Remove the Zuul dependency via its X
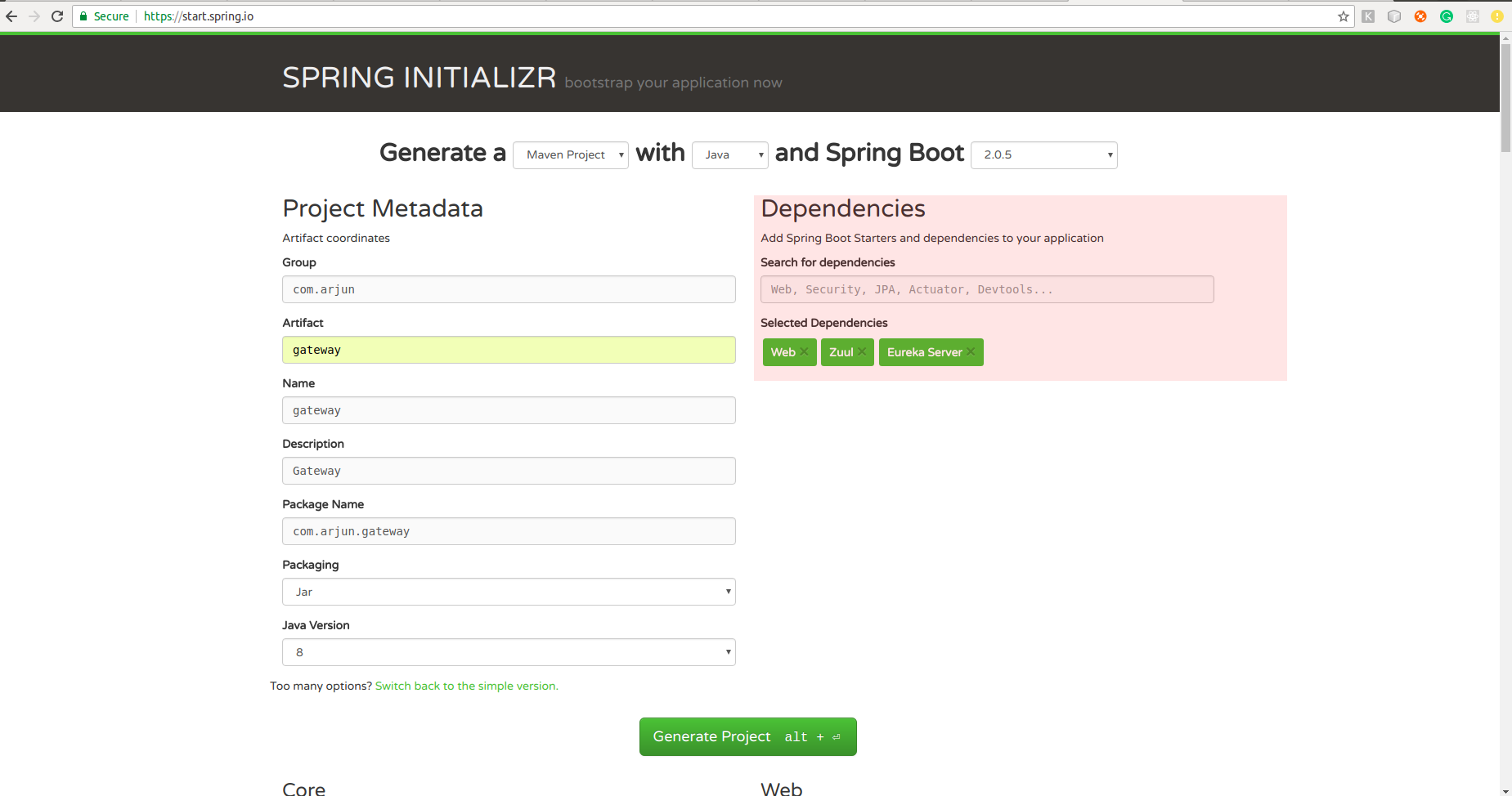This screenshot has height=796, width=1512. click(x=862, y=351)
